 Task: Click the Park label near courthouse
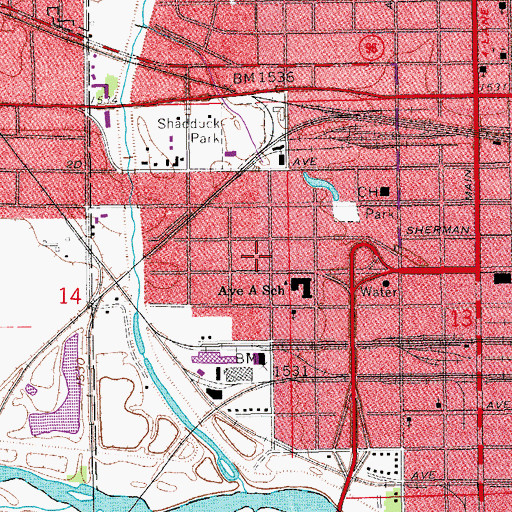click(x=380, y=213)
